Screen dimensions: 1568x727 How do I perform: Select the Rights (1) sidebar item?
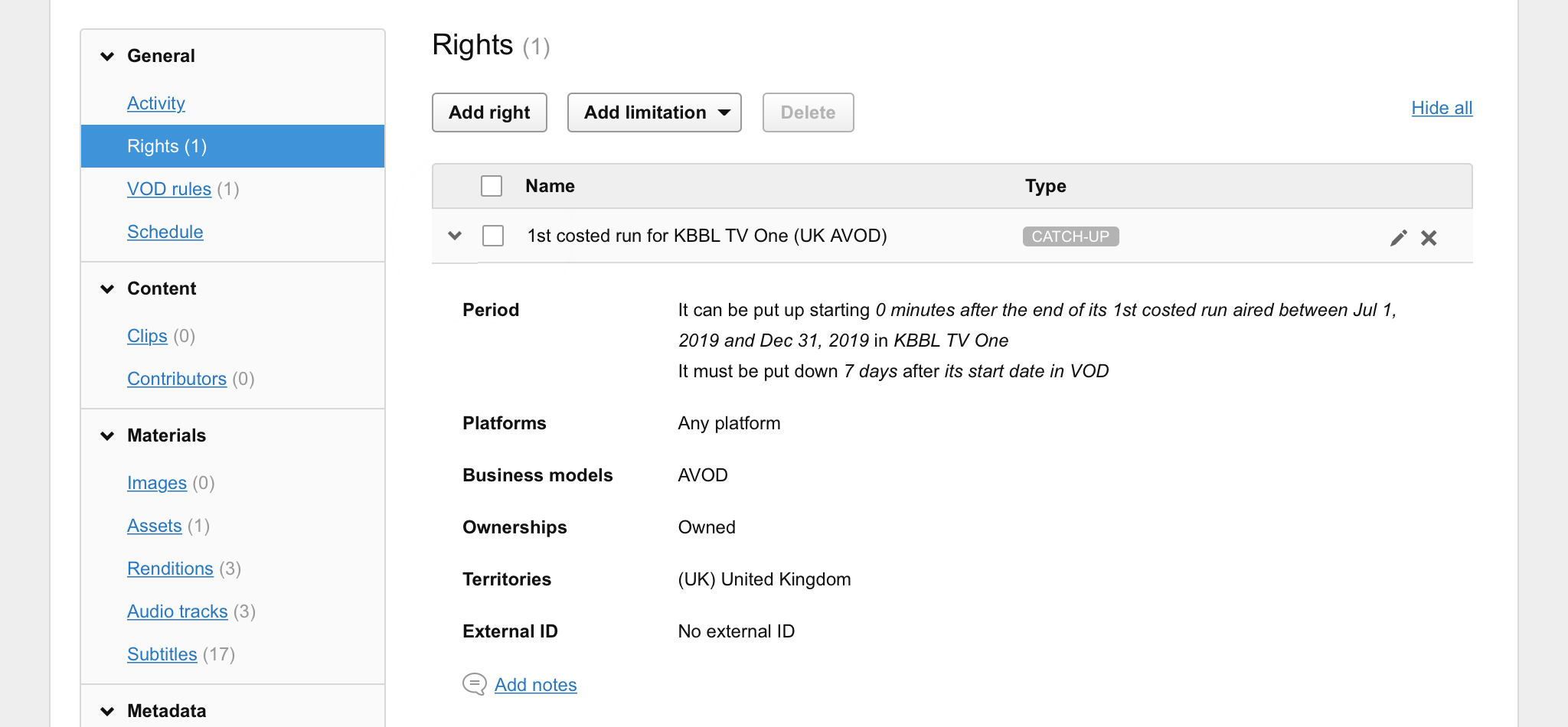233,146
